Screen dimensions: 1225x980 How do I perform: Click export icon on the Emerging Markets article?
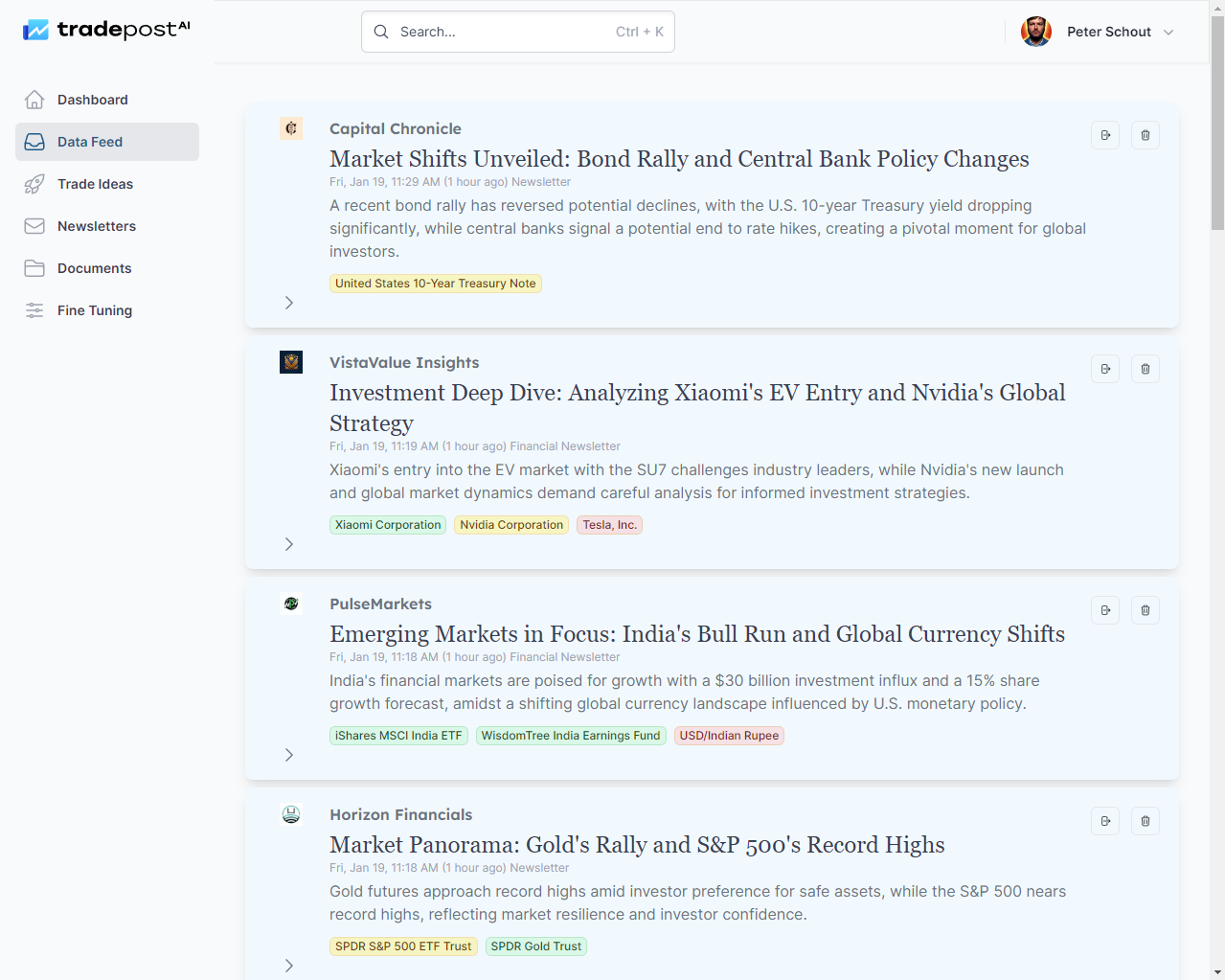coord(1104,610)
